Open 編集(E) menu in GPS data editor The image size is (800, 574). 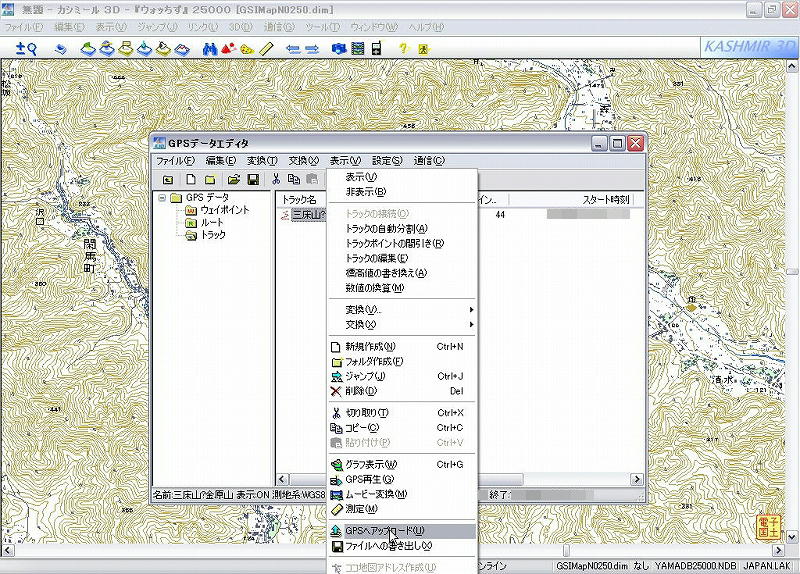click(x=220, y=161)
